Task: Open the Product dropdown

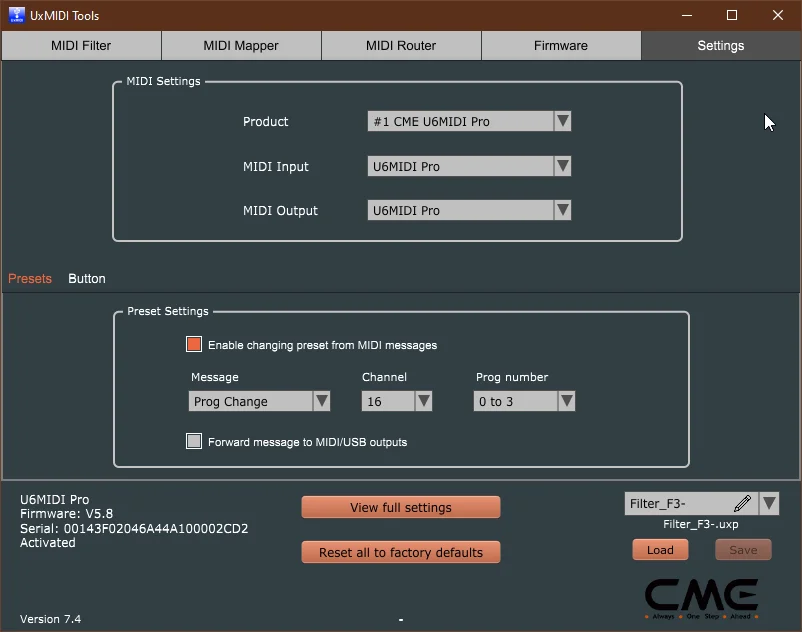Action: [563, 120]
